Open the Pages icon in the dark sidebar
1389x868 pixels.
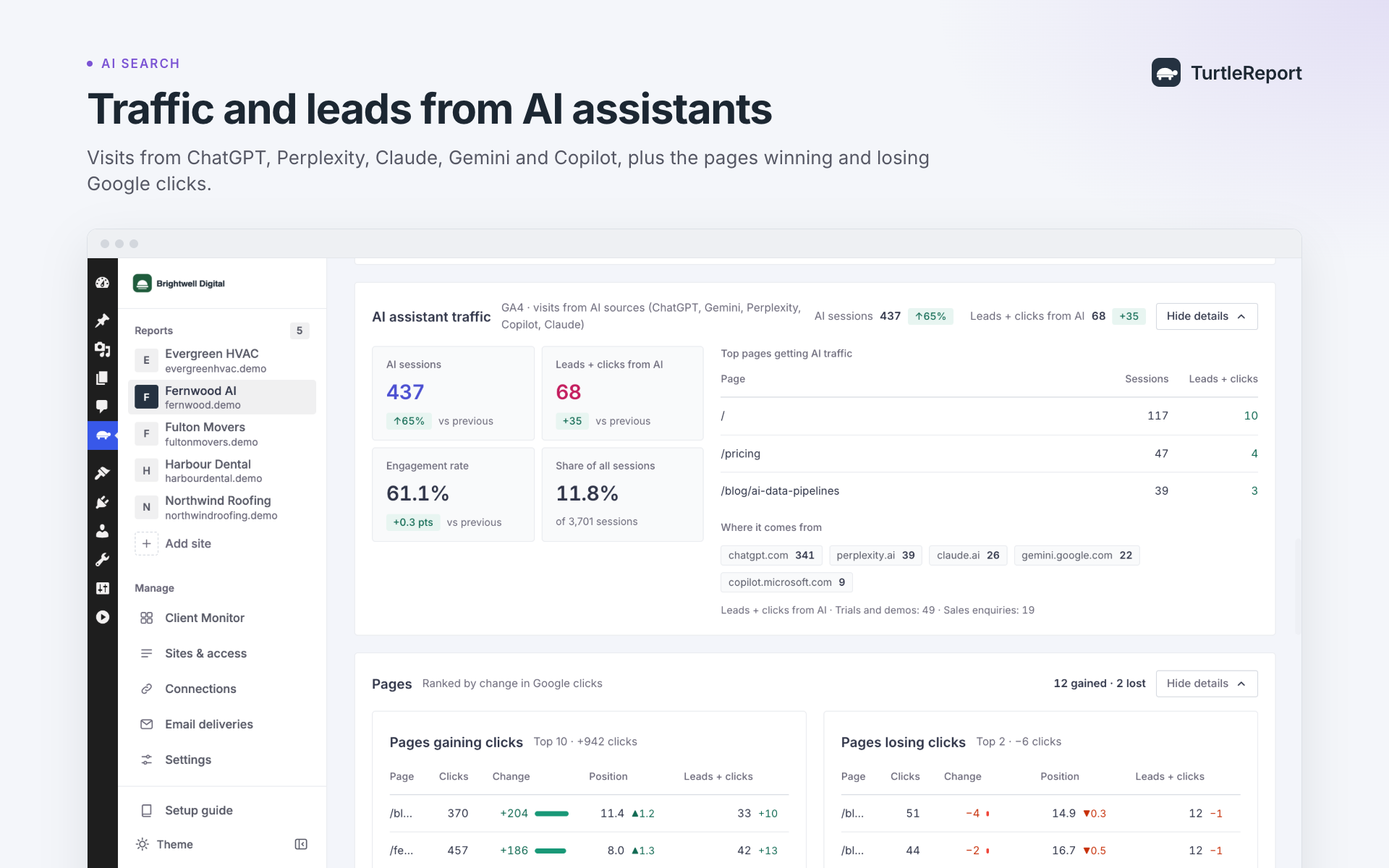(102, 378)
